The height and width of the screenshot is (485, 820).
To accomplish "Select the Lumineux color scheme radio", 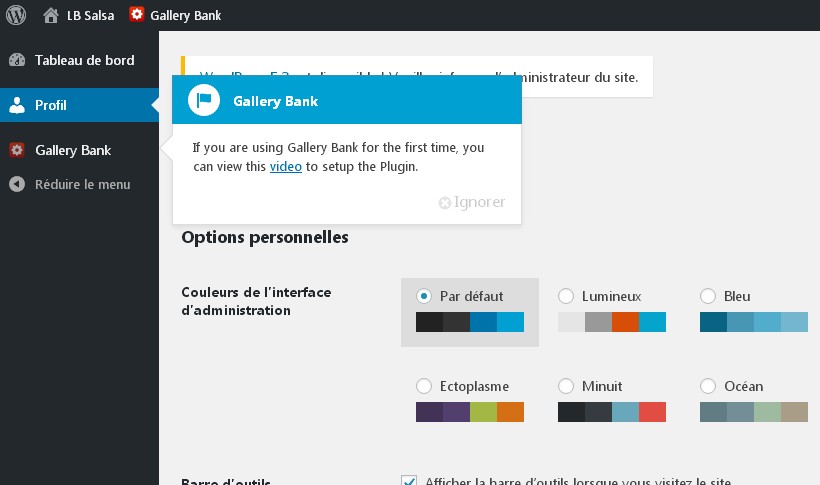I will [x=566, y=296].
